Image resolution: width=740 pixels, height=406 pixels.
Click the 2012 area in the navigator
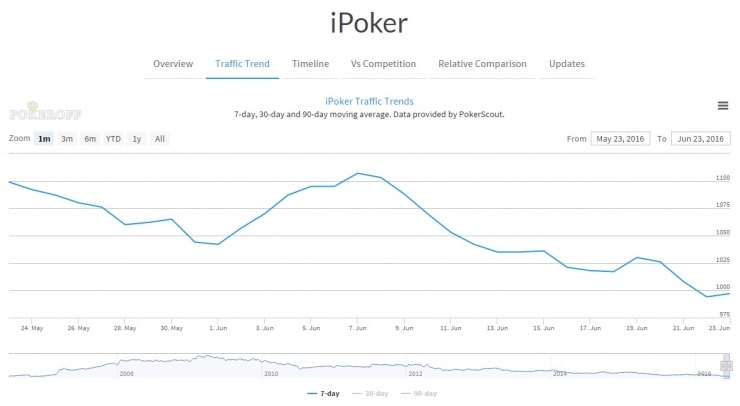point(415,373)
